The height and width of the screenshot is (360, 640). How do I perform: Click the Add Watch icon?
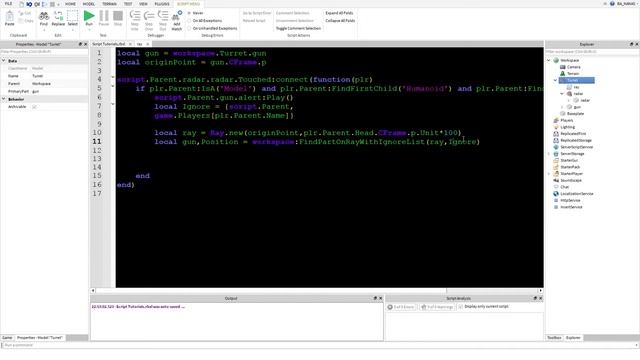click(177, 16)
